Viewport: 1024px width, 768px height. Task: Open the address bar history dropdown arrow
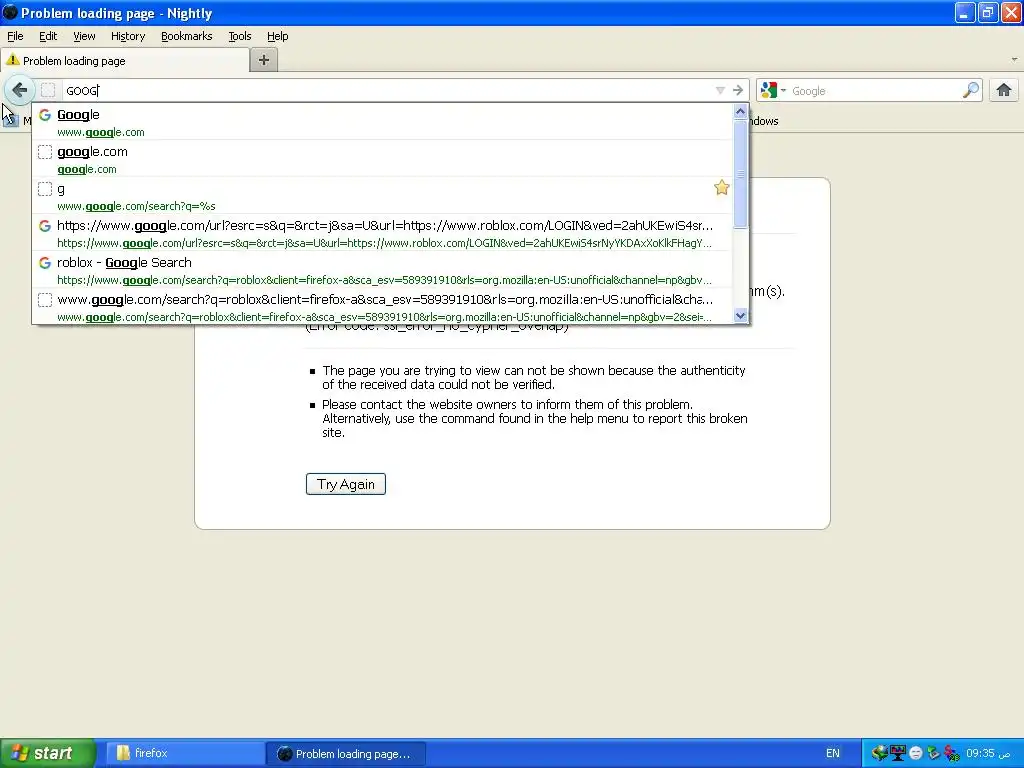720,90
